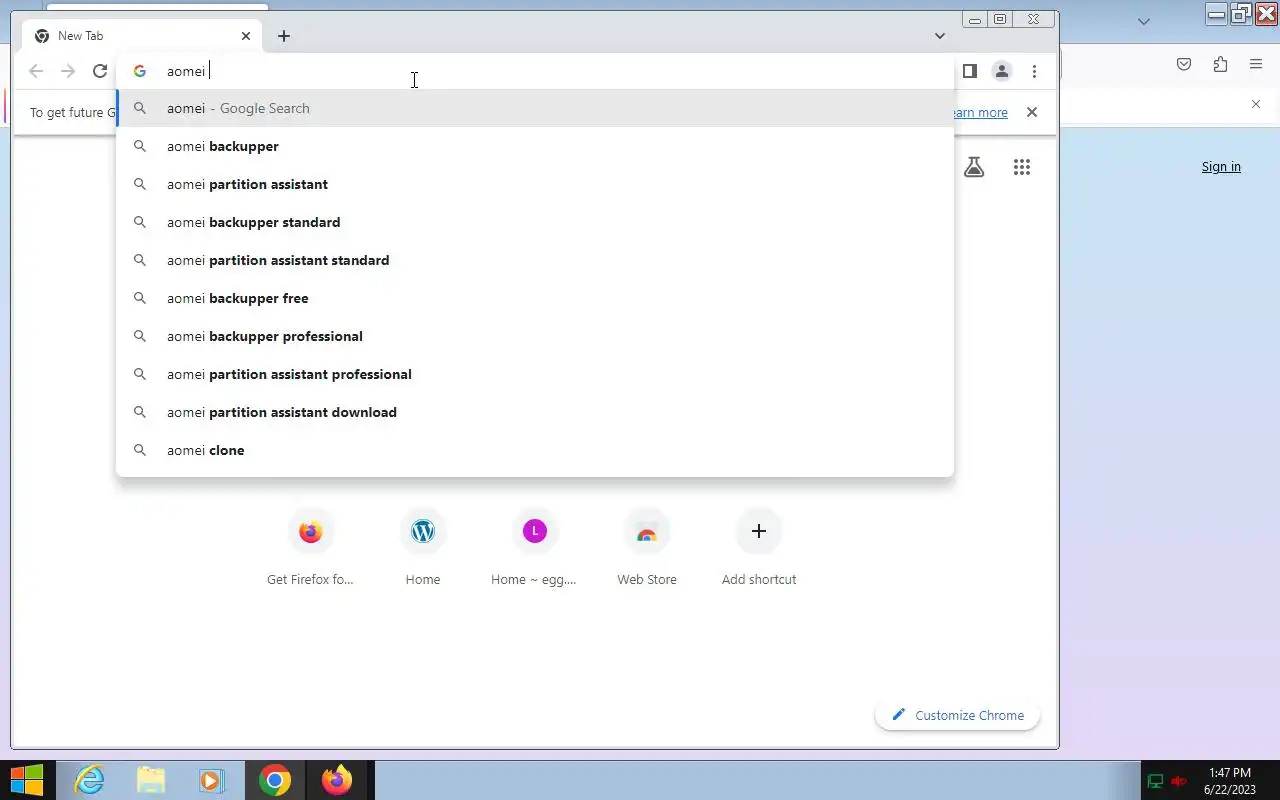
Task: Launch Internet Explorer from taskbar
Action: tap(90, 780)
